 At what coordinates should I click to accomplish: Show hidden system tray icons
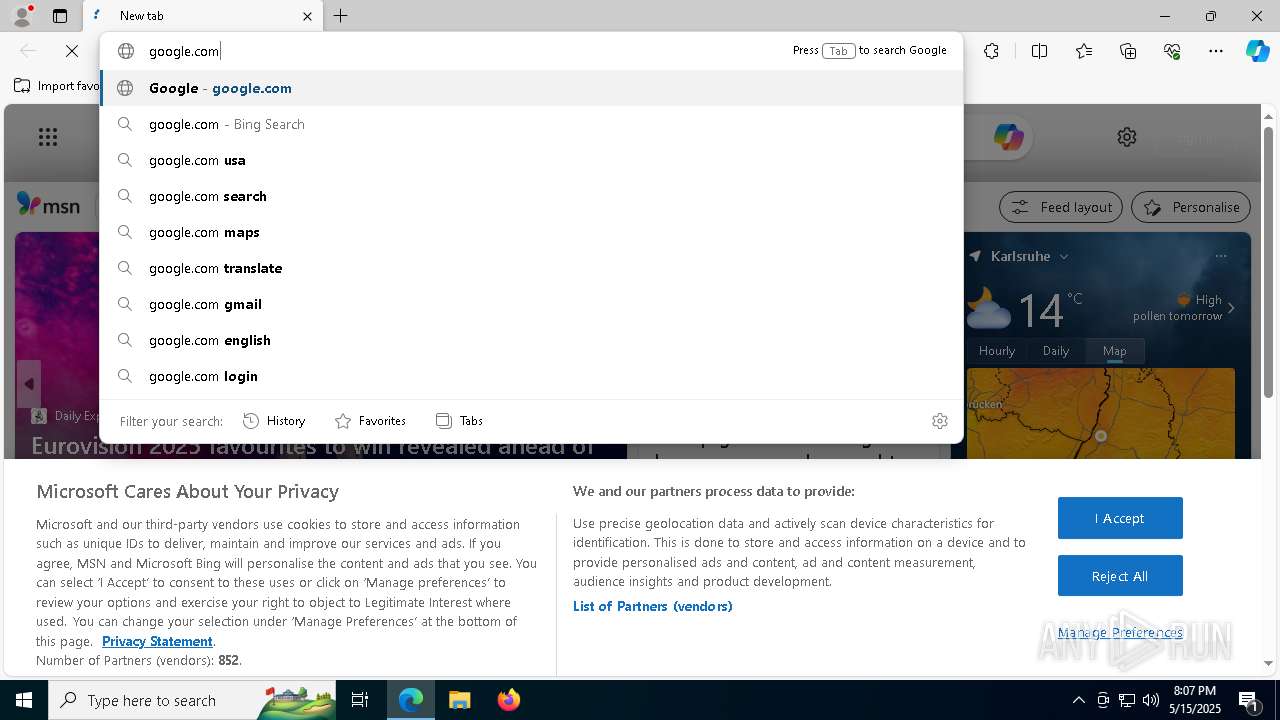[1078, 700]
